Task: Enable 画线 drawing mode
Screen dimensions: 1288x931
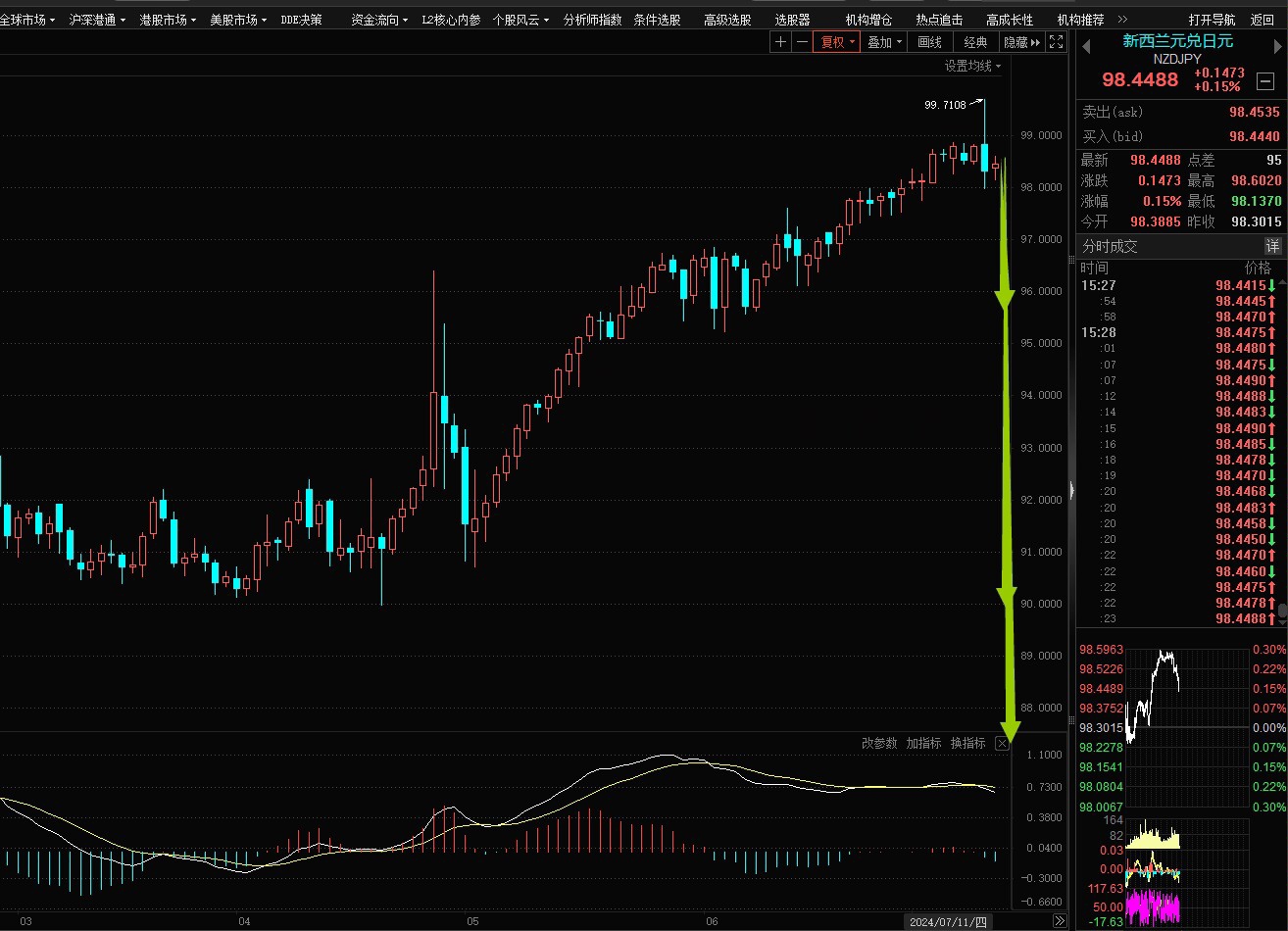Action: (929, 42)
